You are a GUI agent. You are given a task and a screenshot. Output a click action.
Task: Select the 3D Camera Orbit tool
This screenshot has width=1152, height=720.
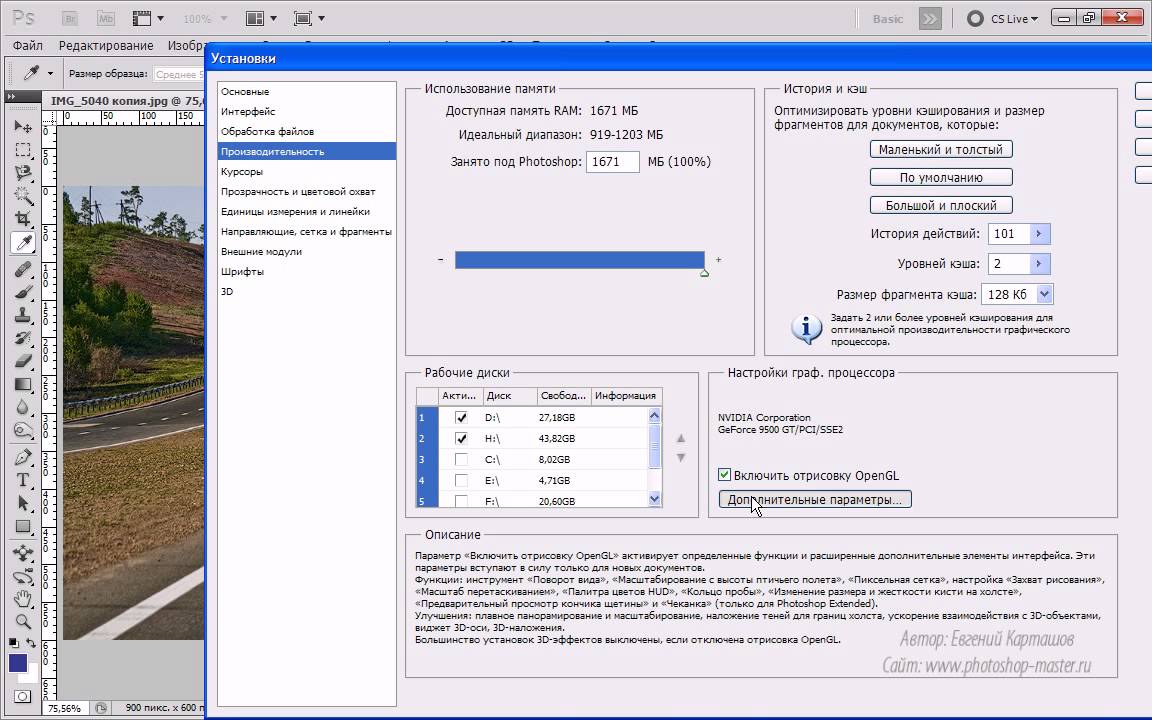point(23,576)
